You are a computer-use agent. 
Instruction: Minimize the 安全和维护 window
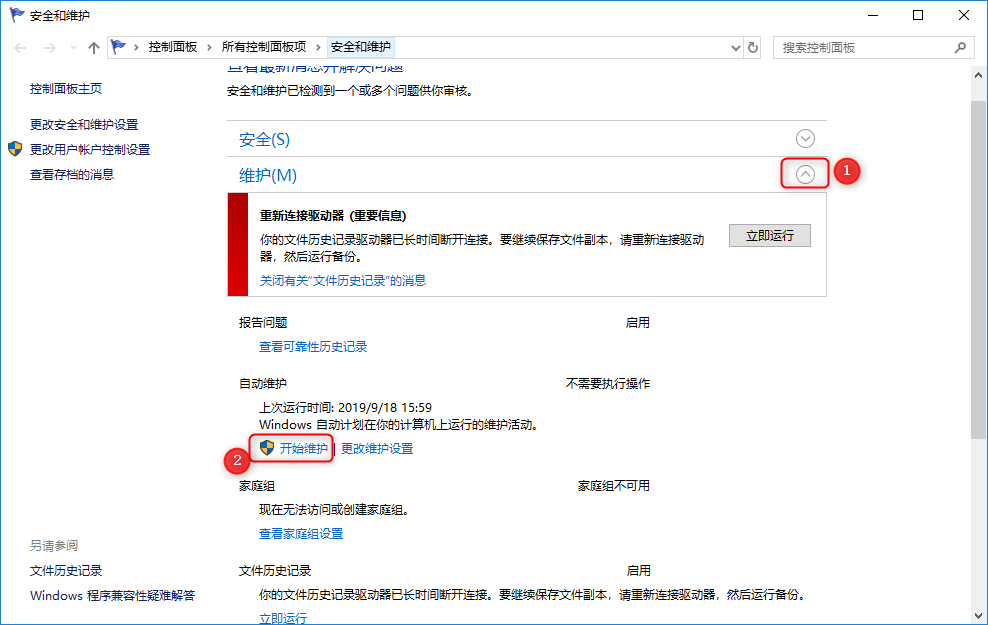coord(873,15)
